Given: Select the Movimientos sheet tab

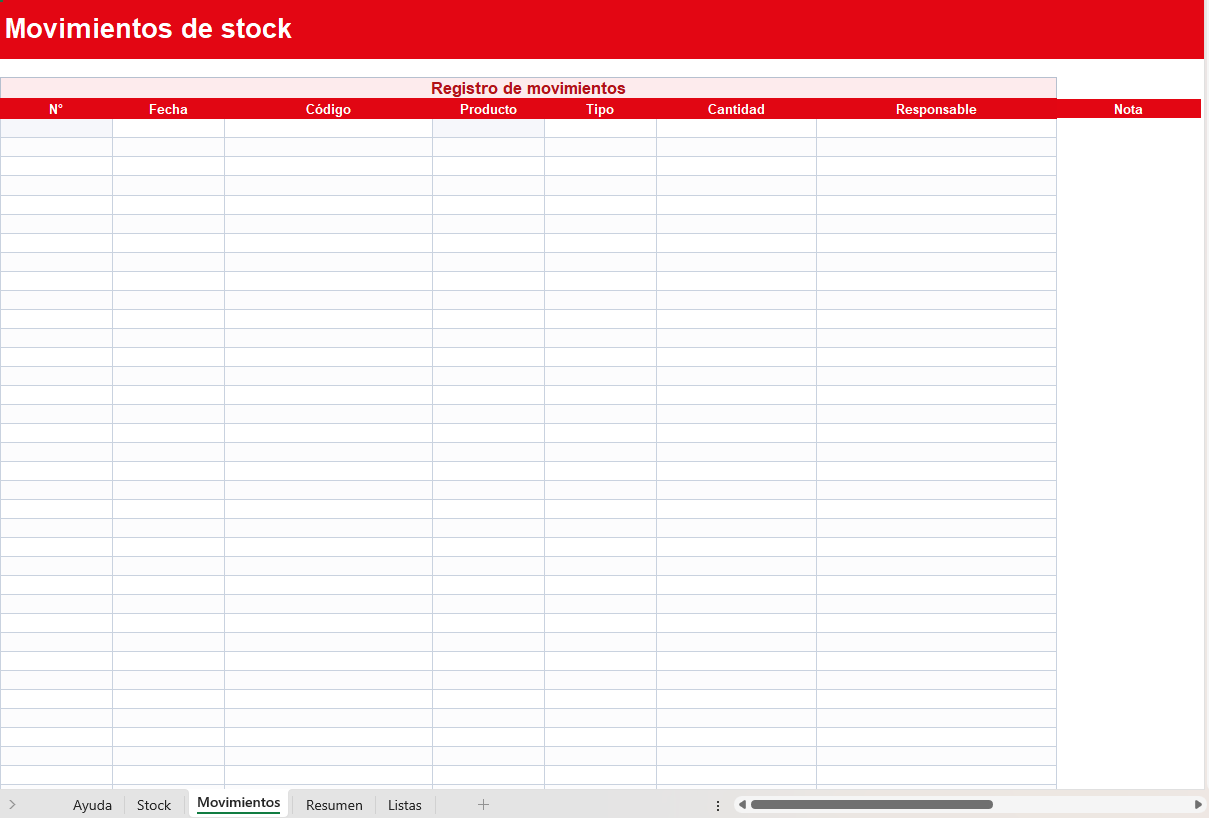Looking at the screenshot, I should 238,803.
